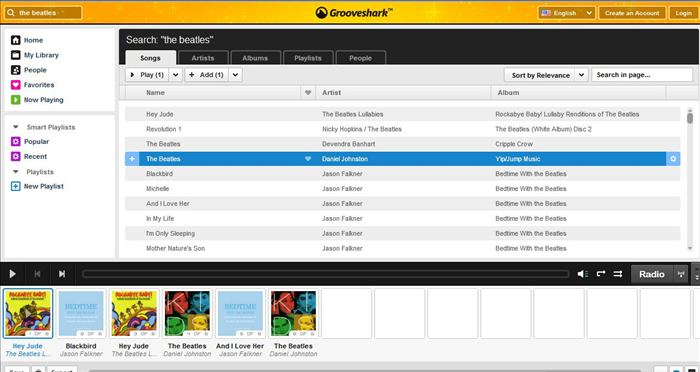Click the song list scrollbar down arrow
Viewport: 700px width, 372px height.
click(690, 248)
